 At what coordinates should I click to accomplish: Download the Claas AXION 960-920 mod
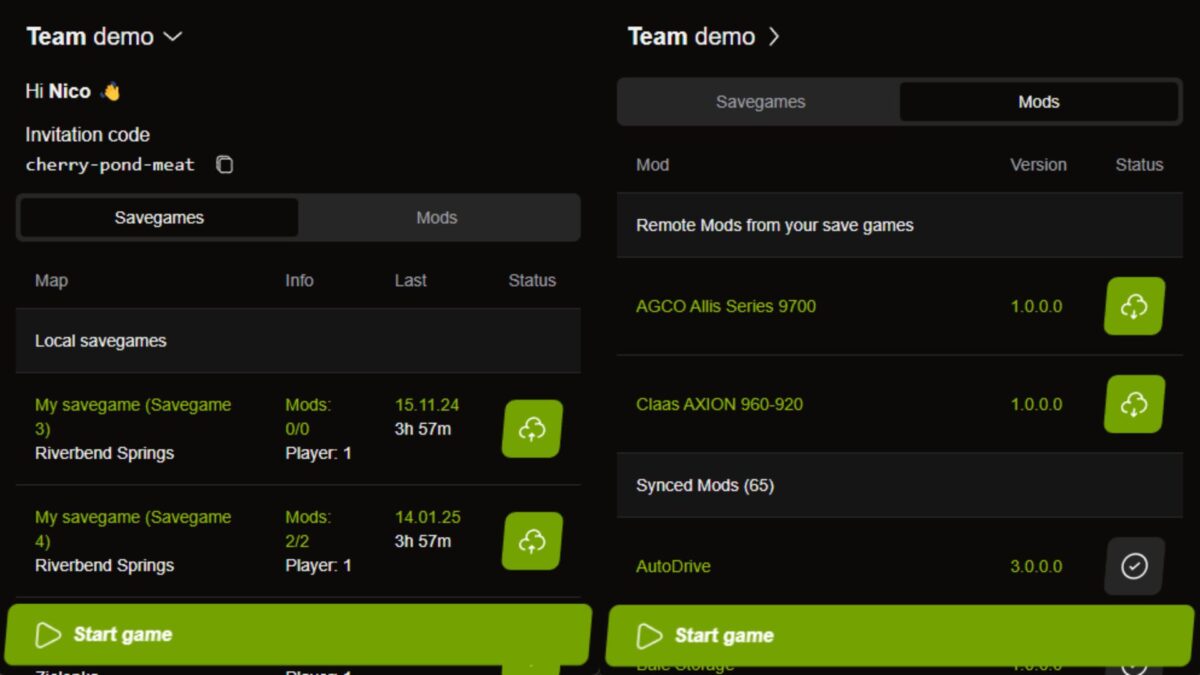pyautogui.click(x=1133, y=404)
